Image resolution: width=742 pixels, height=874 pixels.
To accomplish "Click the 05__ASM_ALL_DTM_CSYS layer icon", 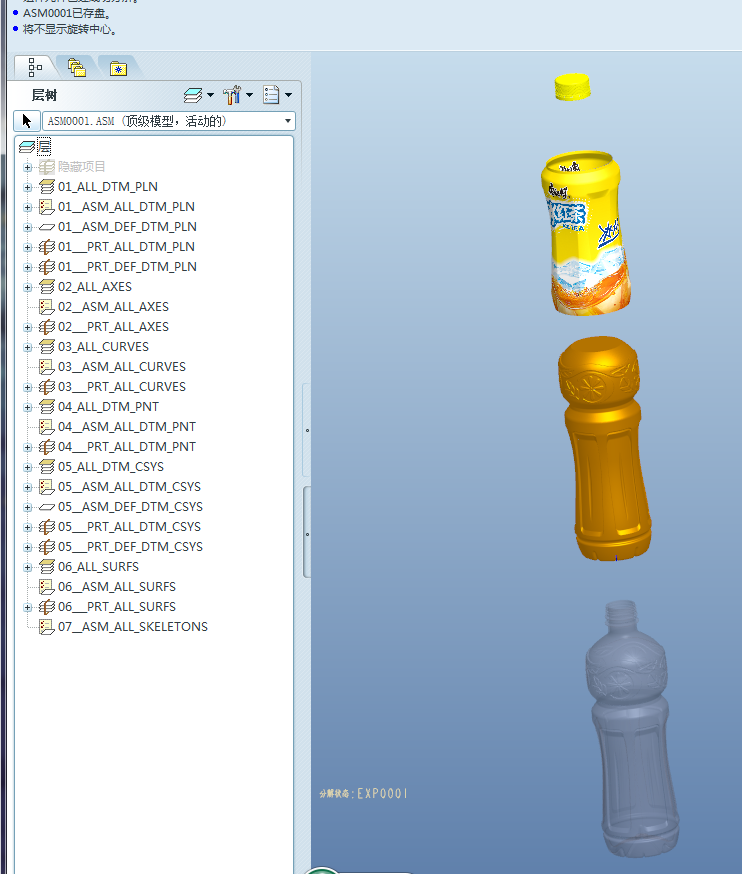I will [47, 487].
